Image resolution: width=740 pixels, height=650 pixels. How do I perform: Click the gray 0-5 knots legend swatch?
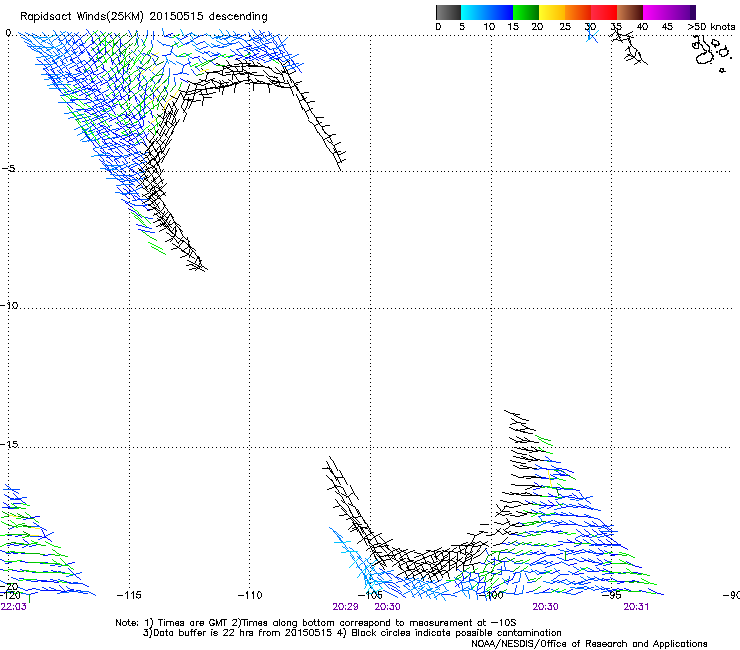pyautogui.click(x=448, y=12)
